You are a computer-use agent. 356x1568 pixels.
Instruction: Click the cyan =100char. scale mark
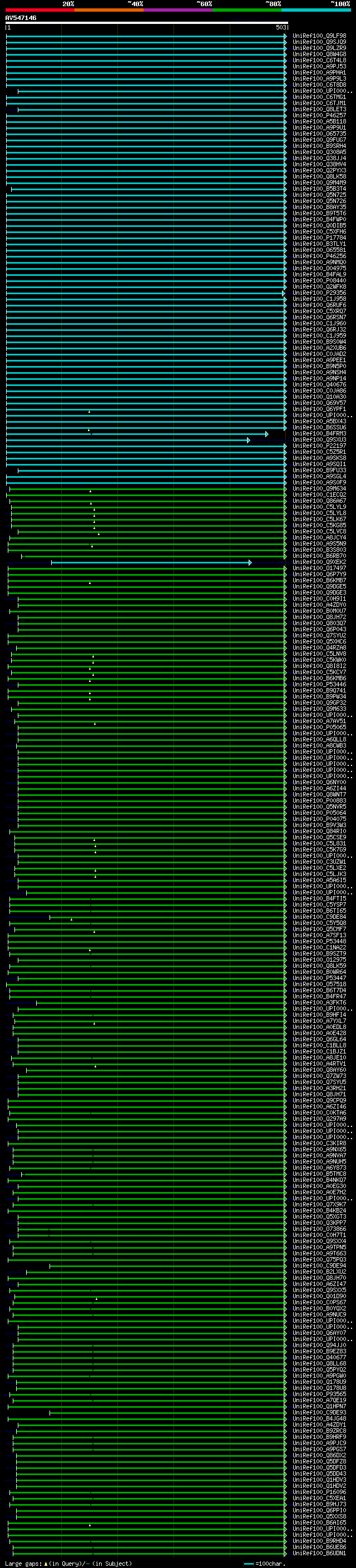point(248,1564)
